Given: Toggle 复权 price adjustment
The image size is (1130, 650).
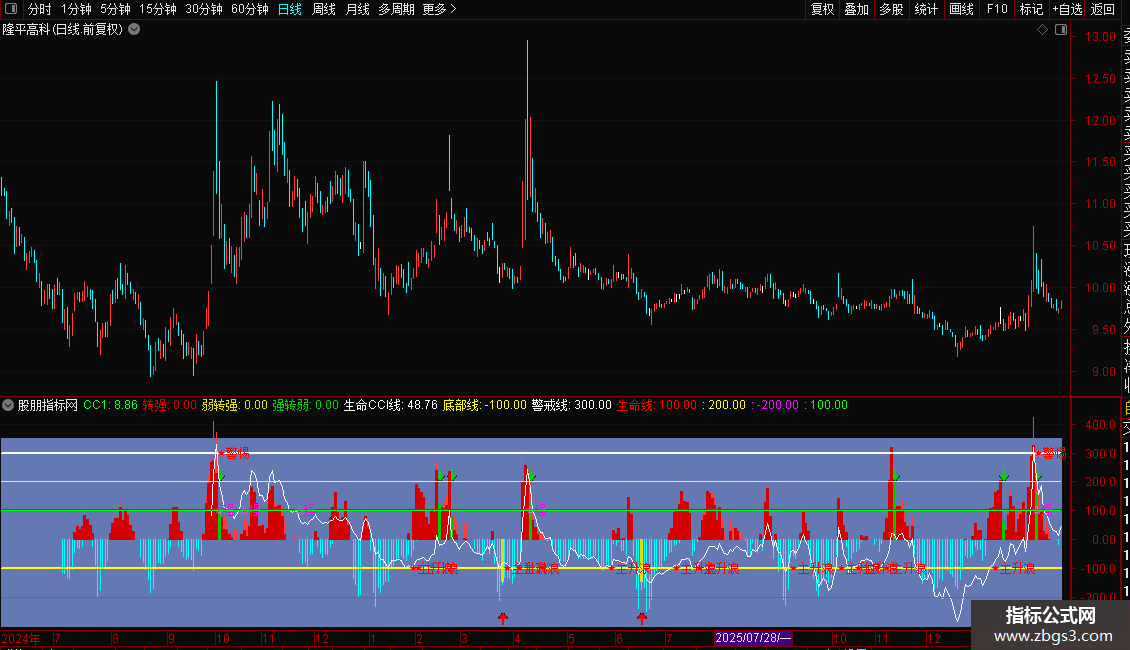Looking at the screenshot, I should [822, 9].
